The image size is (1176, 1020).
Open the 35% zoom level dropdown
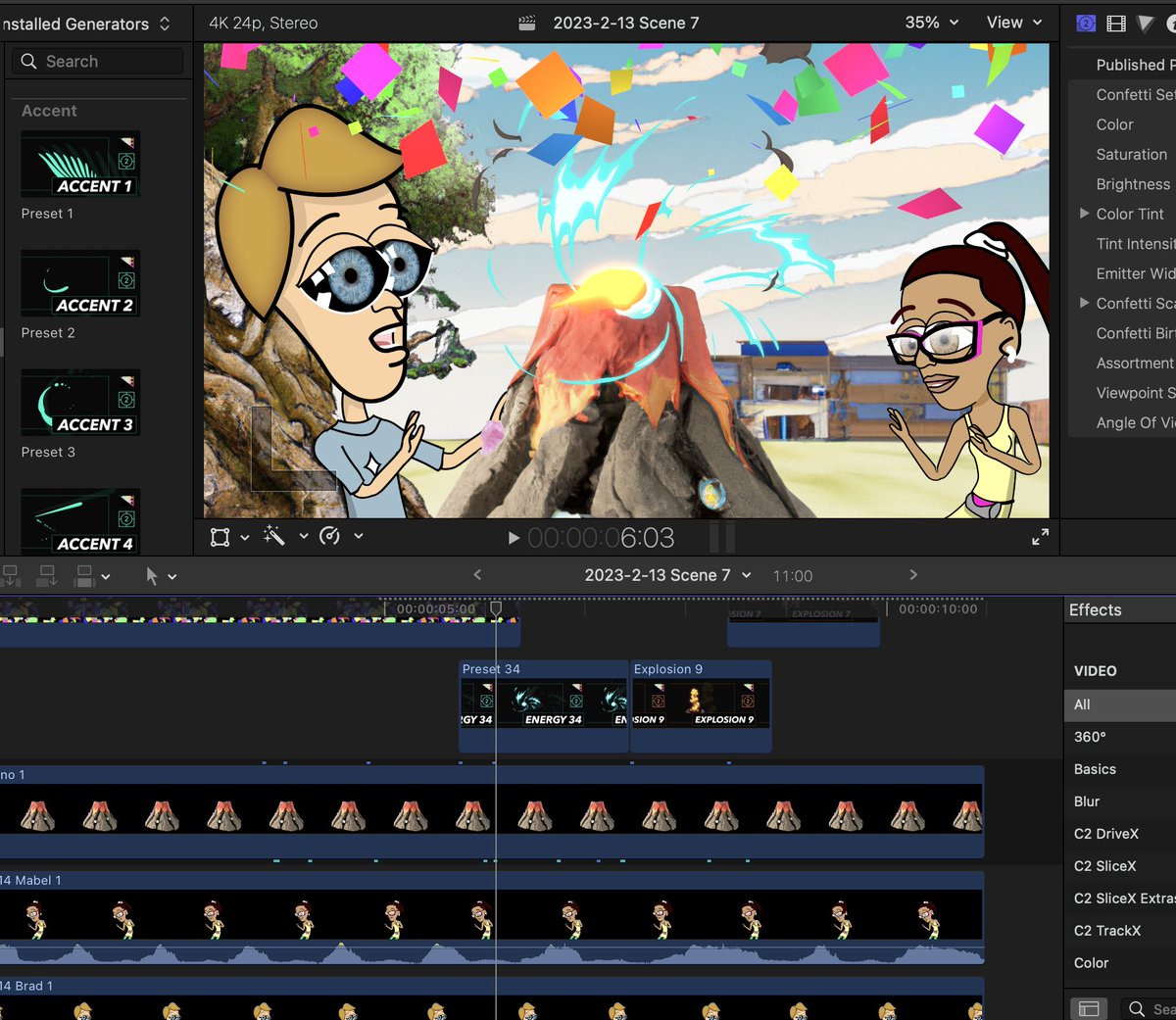click(x=930, y=22)
